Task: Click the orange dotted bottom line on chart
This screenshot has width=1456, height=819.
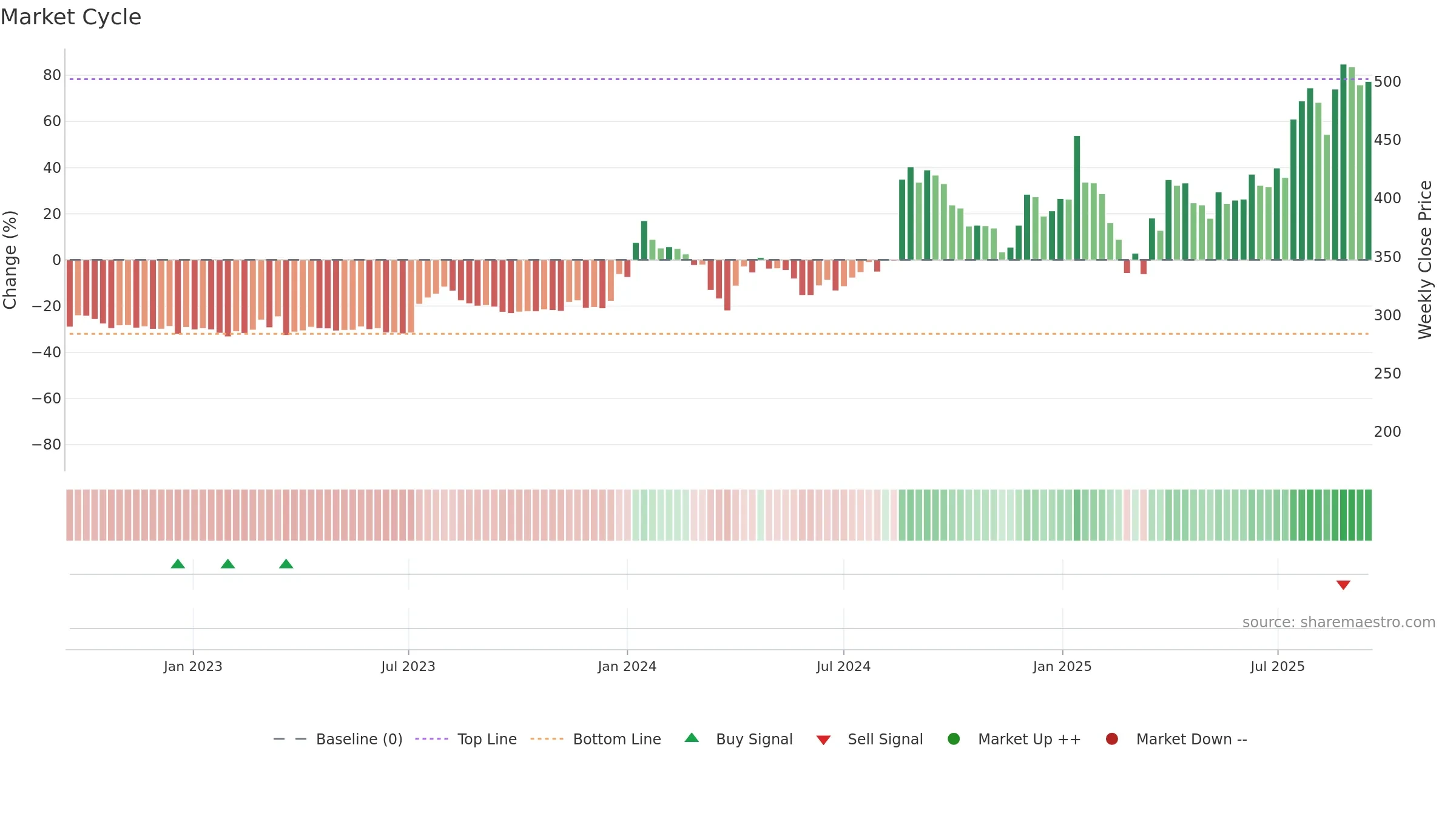Action: pyautogui.click(x=718, y=334)
